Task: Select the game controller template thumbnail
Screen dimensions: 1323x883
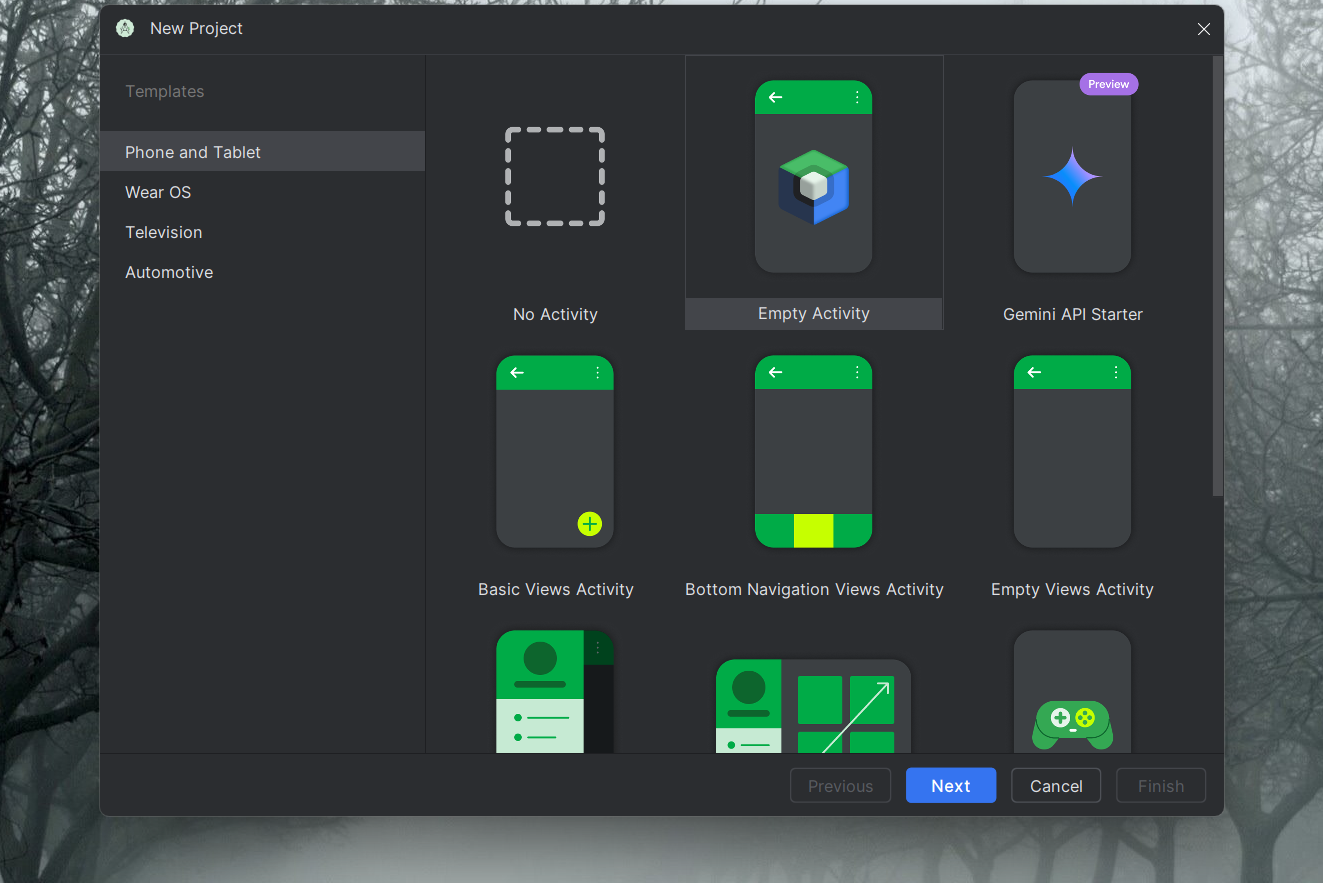Action: [x=1072, y=691]
